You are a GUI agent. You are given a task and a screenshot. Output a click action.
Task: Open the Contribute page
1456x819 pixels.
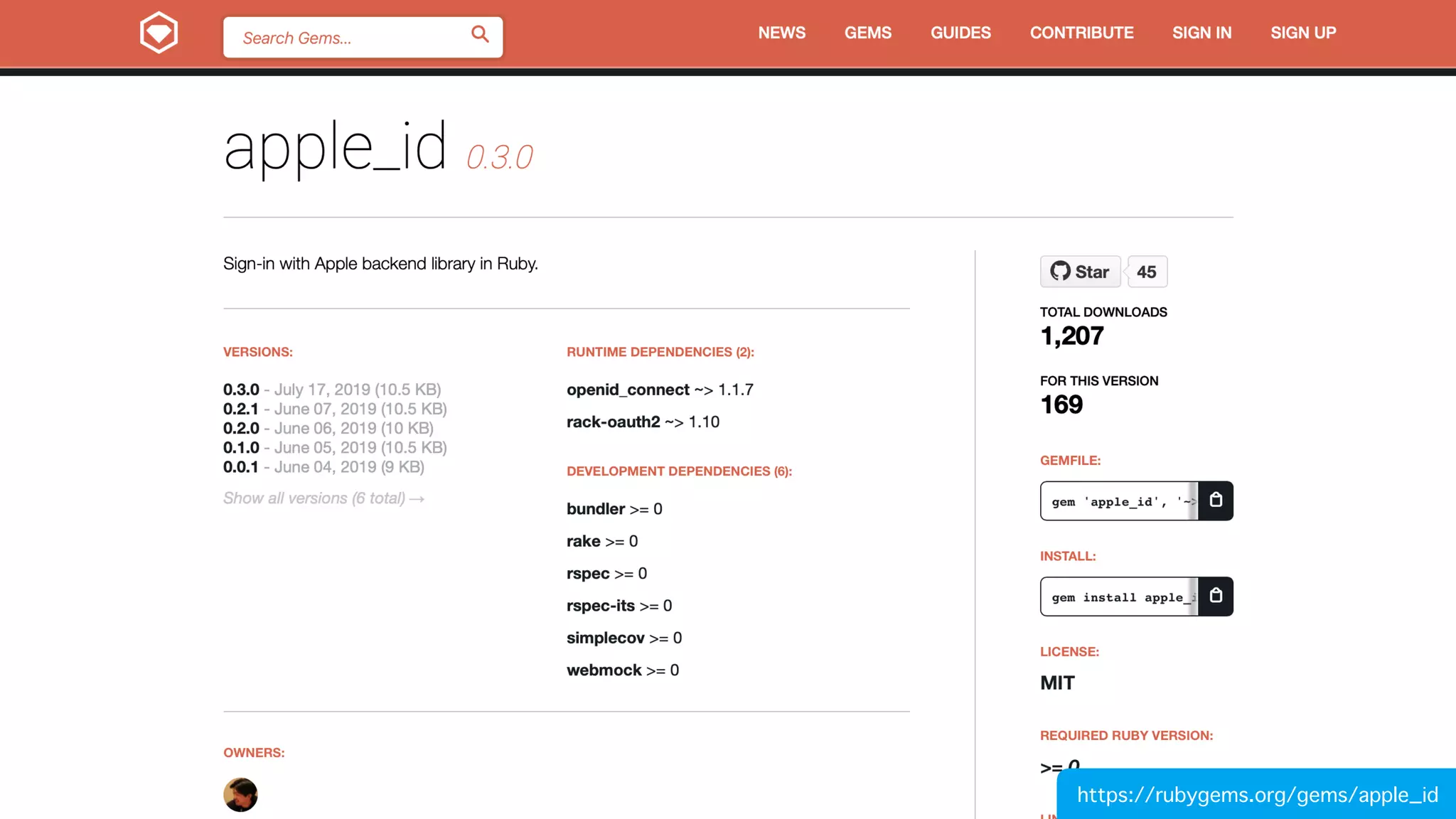click(x=1081, y=33)
